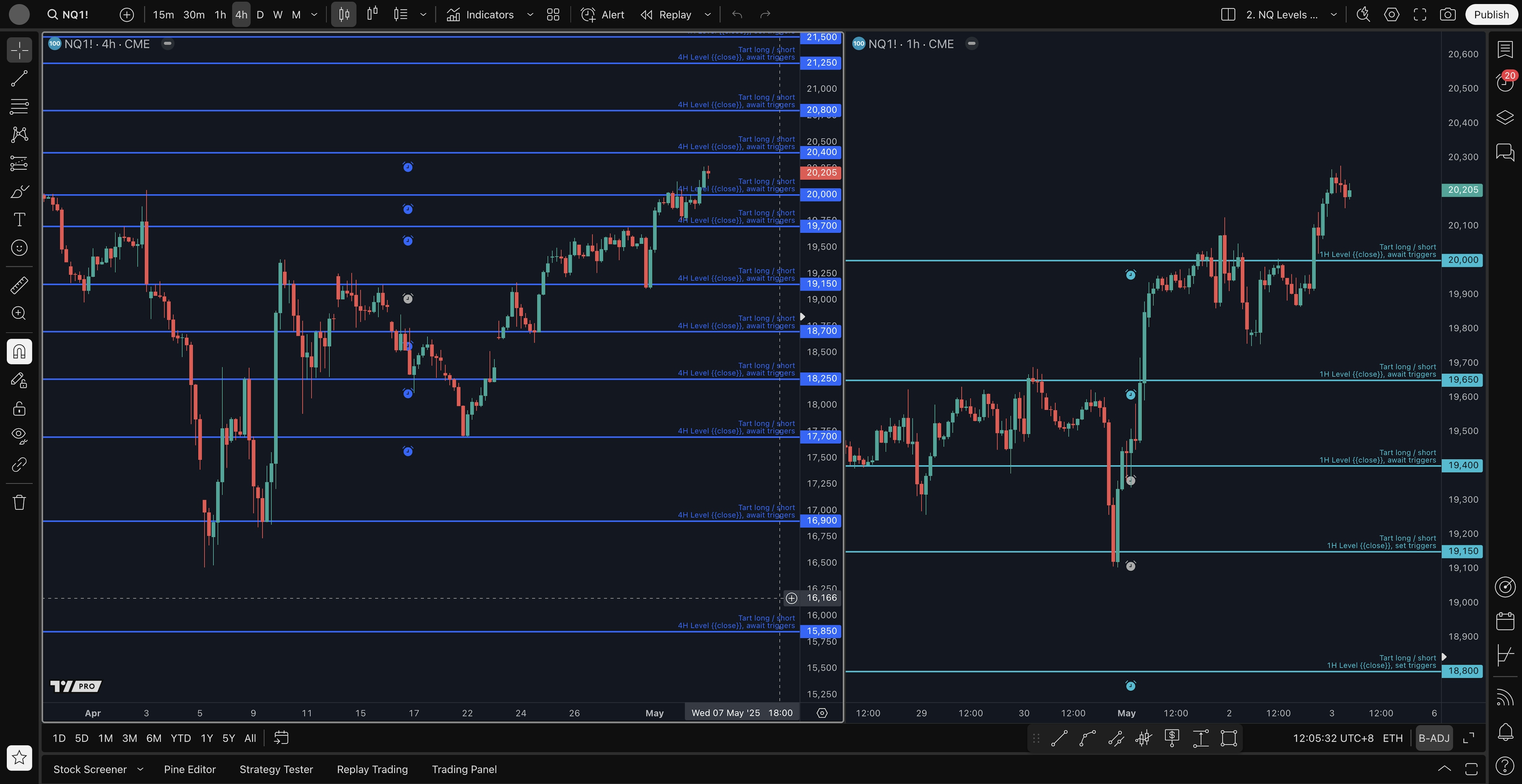Screen dimensions: 1522x784
Task: Take a chart snapshot with camera icon
Action: (x=1447, y=15)
